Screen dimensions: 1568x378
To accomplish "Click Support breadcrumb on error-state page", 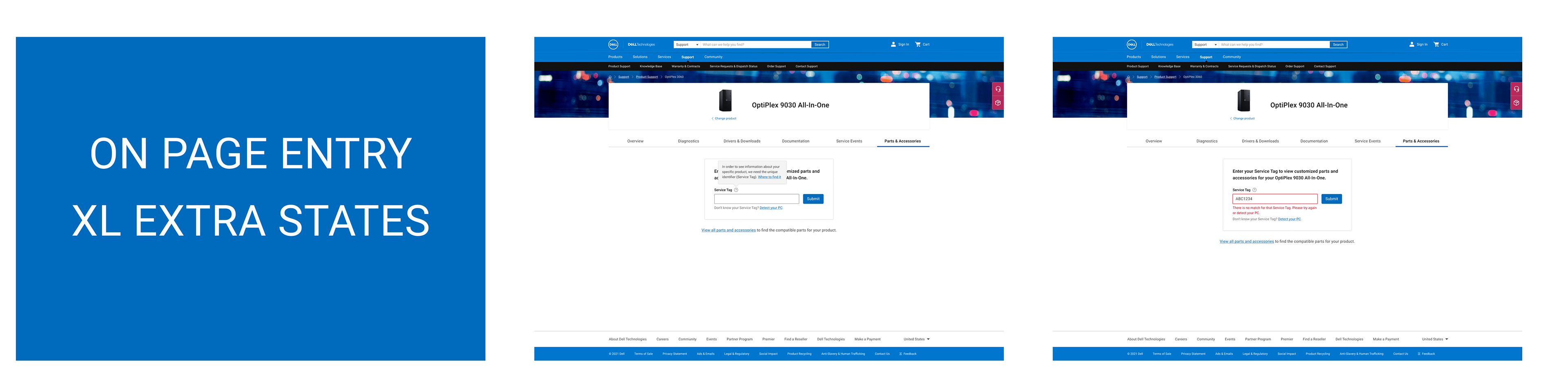I will [1142, 77].
